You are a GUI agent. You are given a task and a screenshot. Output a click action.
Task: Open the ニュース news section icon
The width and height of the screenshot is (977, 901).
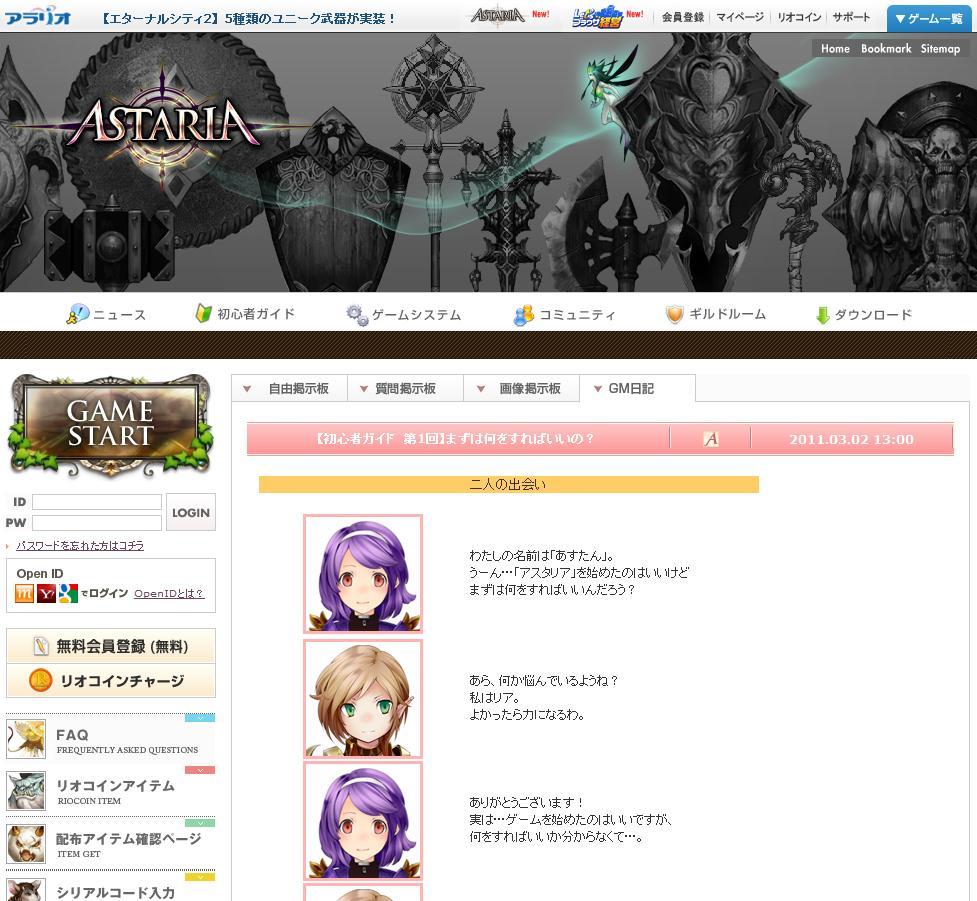click(78, 314)
